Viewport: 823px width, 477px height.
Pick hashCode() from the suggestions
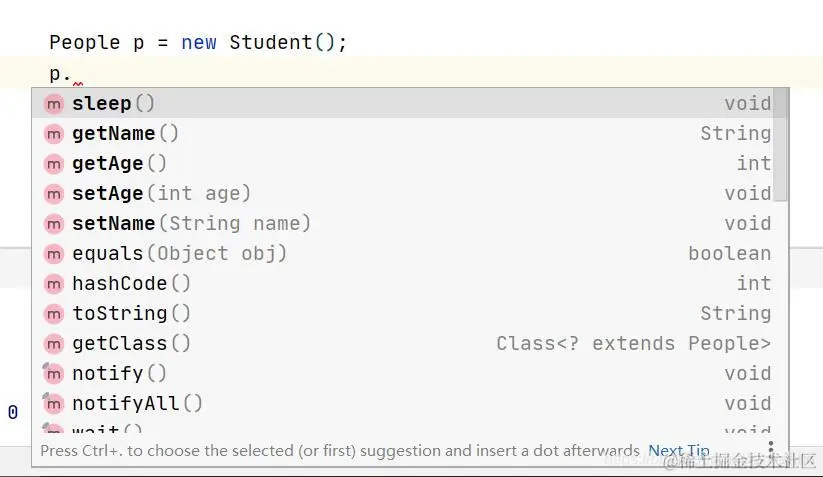pos(131,284)
